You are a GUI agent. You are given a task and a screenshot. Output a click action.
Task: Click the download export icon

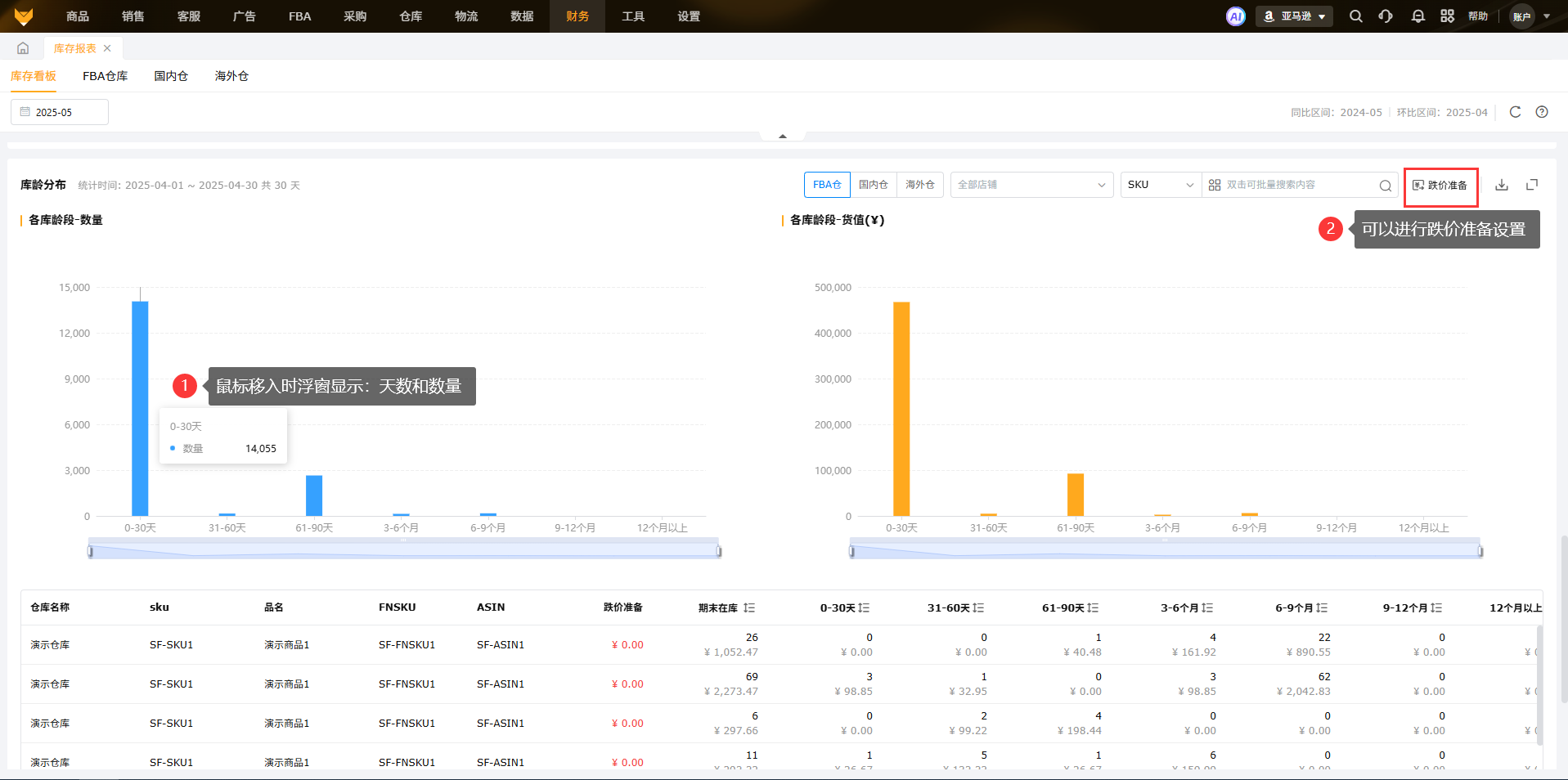click(1502, 185)
